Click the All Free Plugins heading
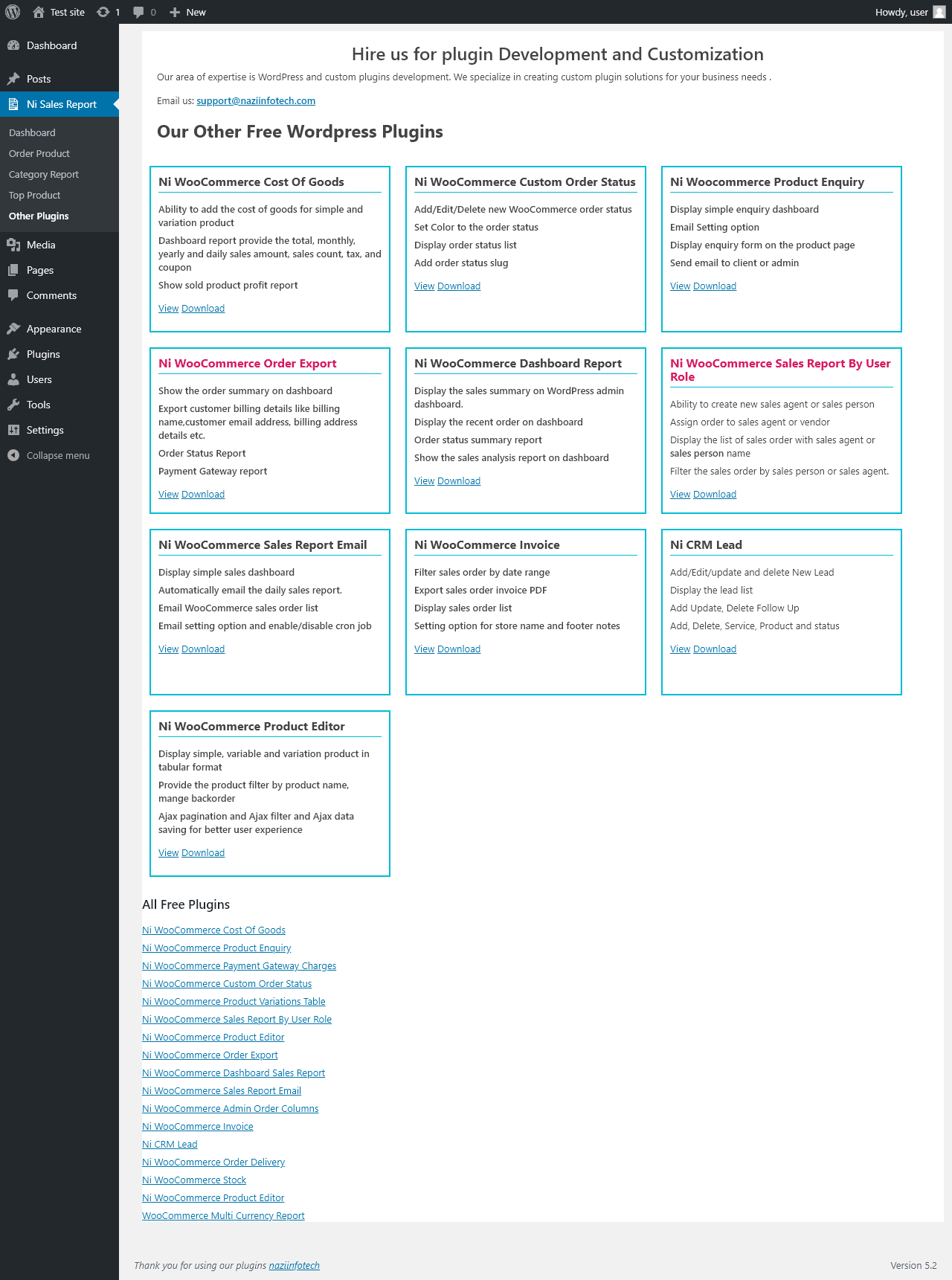Image resolution: width=952 pixels, height=1280 pixels. pyautogui.click(x=186, y=904)
